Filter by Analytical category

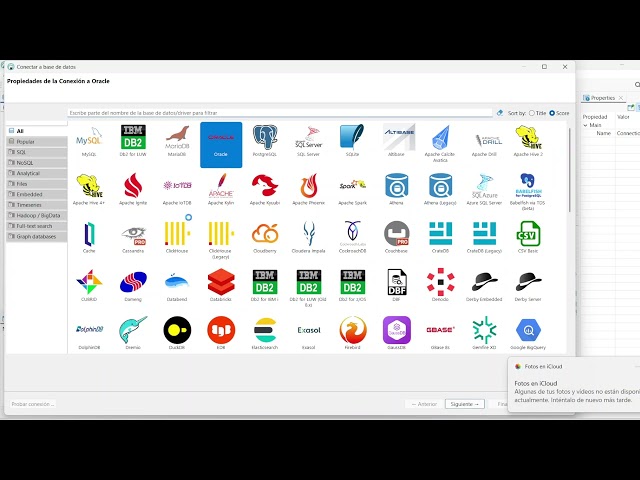coord(37,173)
